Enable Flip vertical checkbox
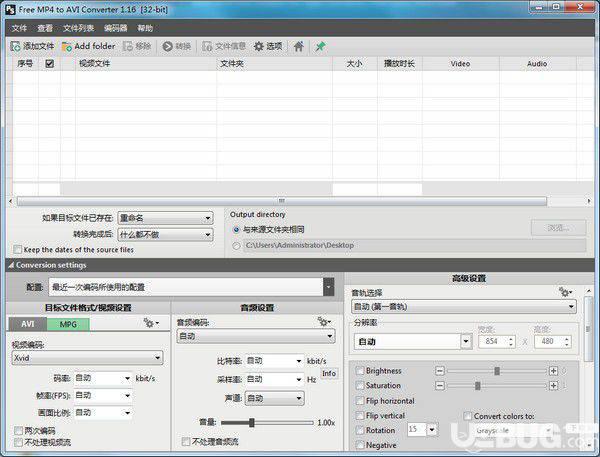 360,416
